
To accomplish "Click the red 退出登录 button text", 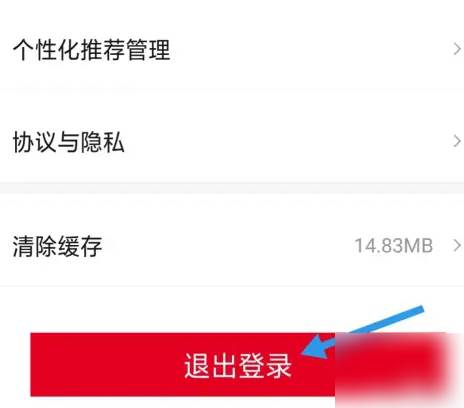I will 238,366.
